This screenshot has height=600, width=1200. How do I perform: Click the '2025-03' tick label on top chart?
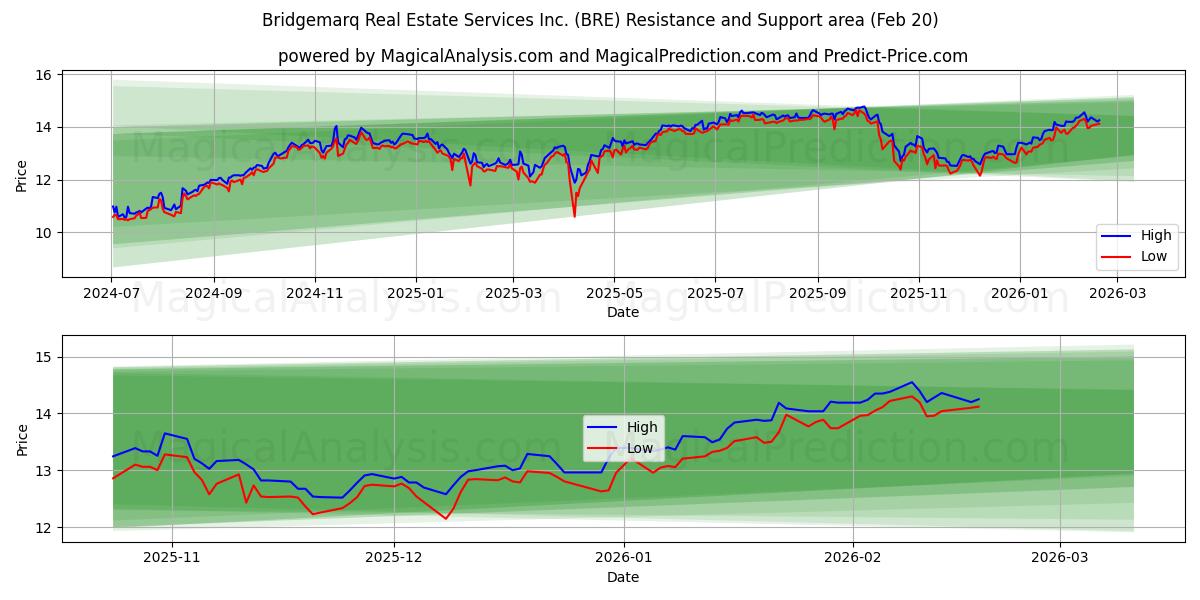click(513, 294)
